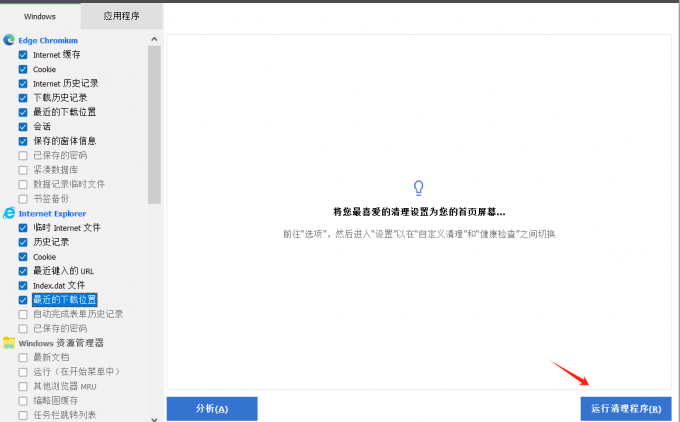This screenshot has height=422, width=680.
Task: Enable the 最新文档 checkbox
Action: point(23,358)
